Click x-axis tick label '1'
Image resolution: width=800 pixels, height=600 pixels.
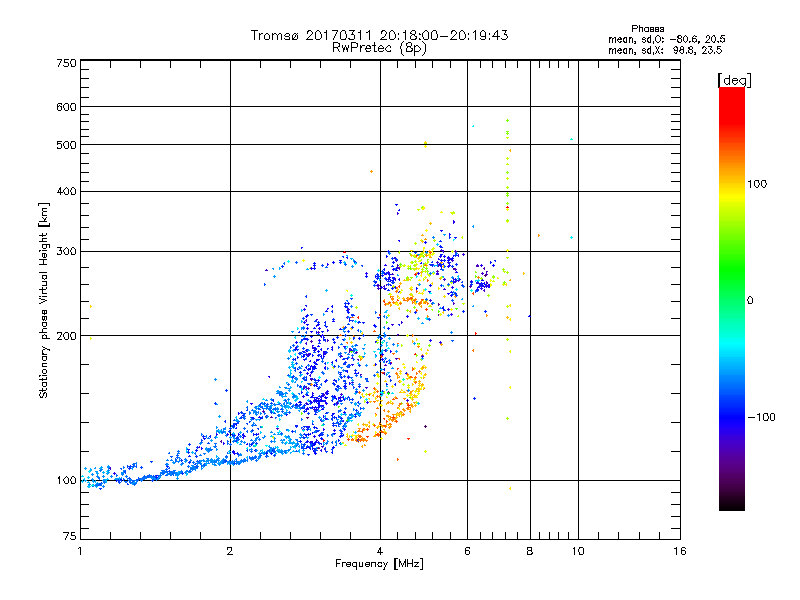[x=80, y=551]
